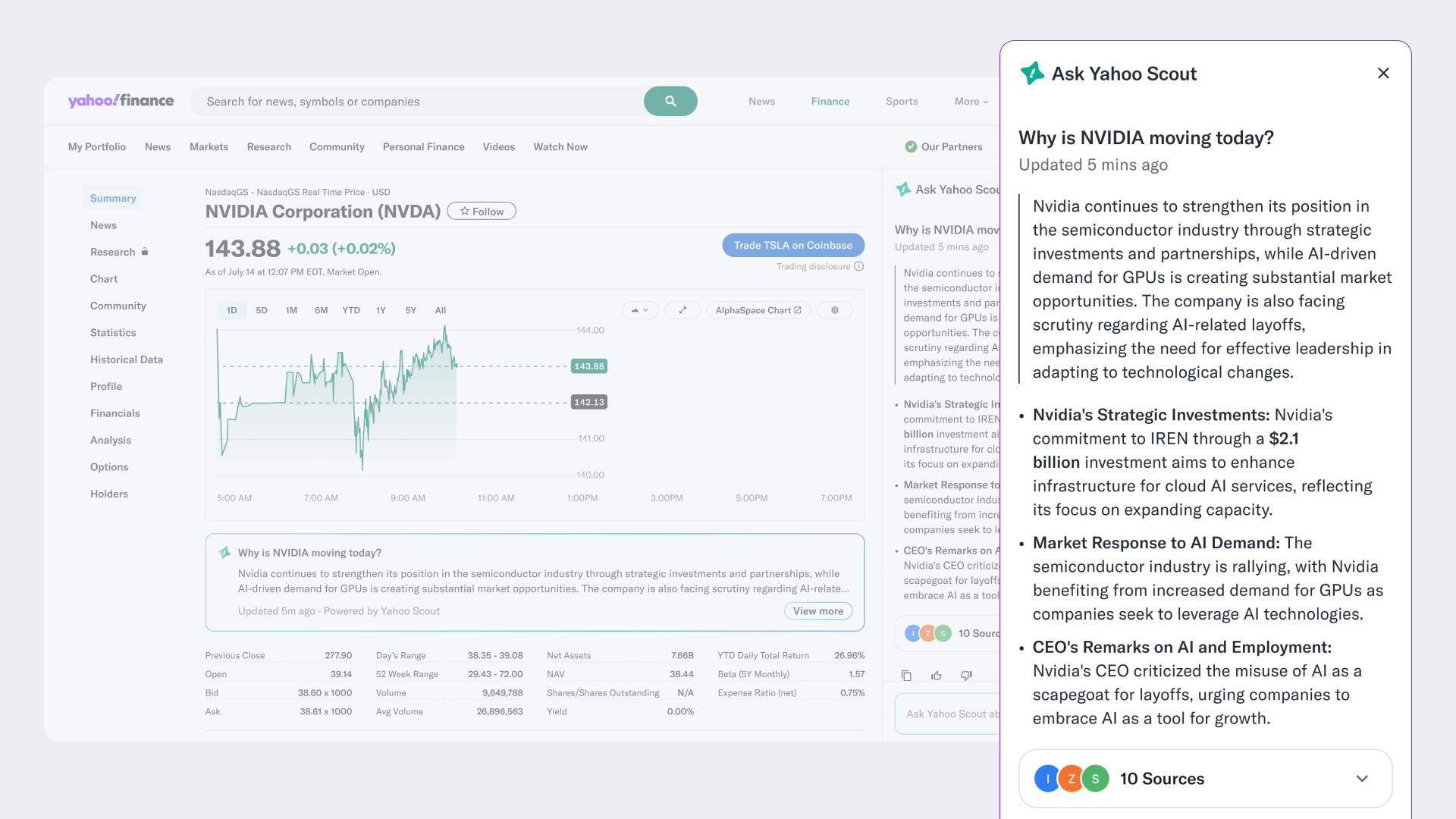Expand chart to fullscreen
The height and width of the screenshot is (819, 1456).
tap(682, 310)
